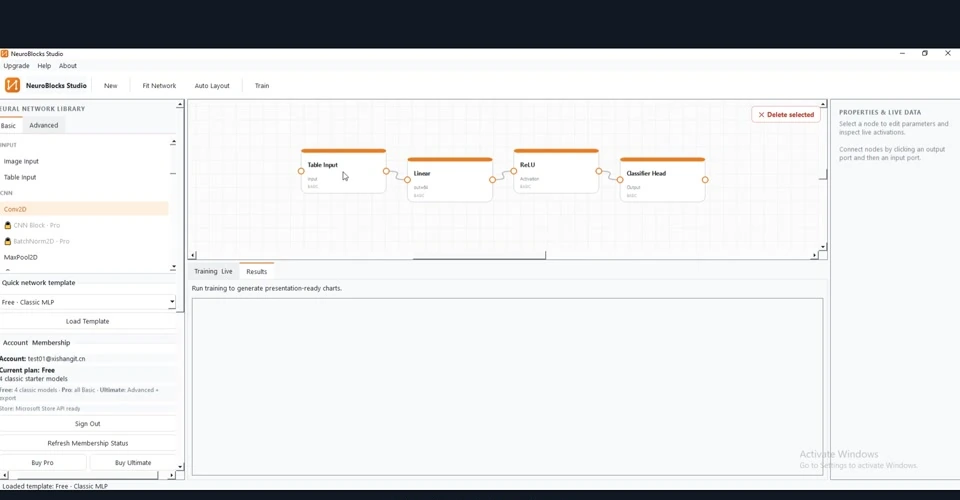Click the lock icon beside BatchNorm2D - Pro
This screenshot has height=500, width=960.
[8, 241]
